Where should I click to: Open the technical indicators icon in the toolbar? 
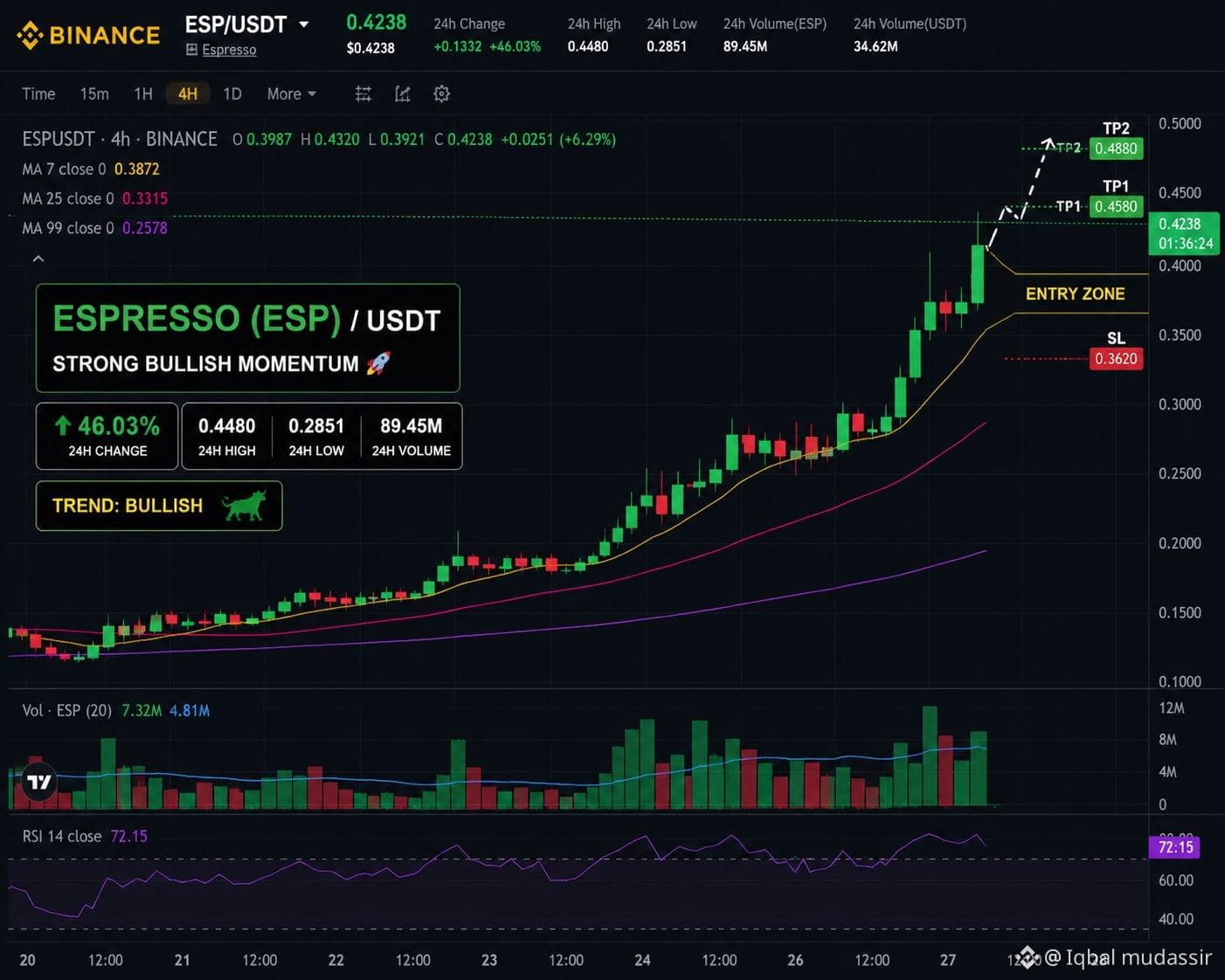pyautogui.click(x=363, y=93)
